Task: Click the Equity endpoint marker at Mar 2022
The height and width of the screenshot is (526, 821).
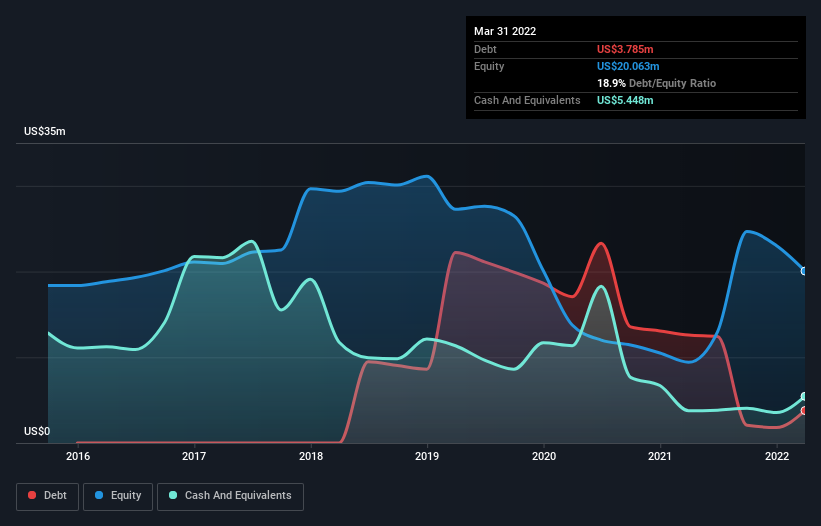Action: tap(804, 271)
